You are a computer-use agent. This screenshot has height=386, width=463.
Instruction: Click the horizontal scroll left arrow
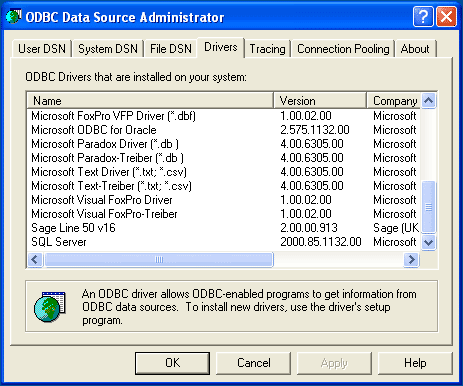(35, 259)
